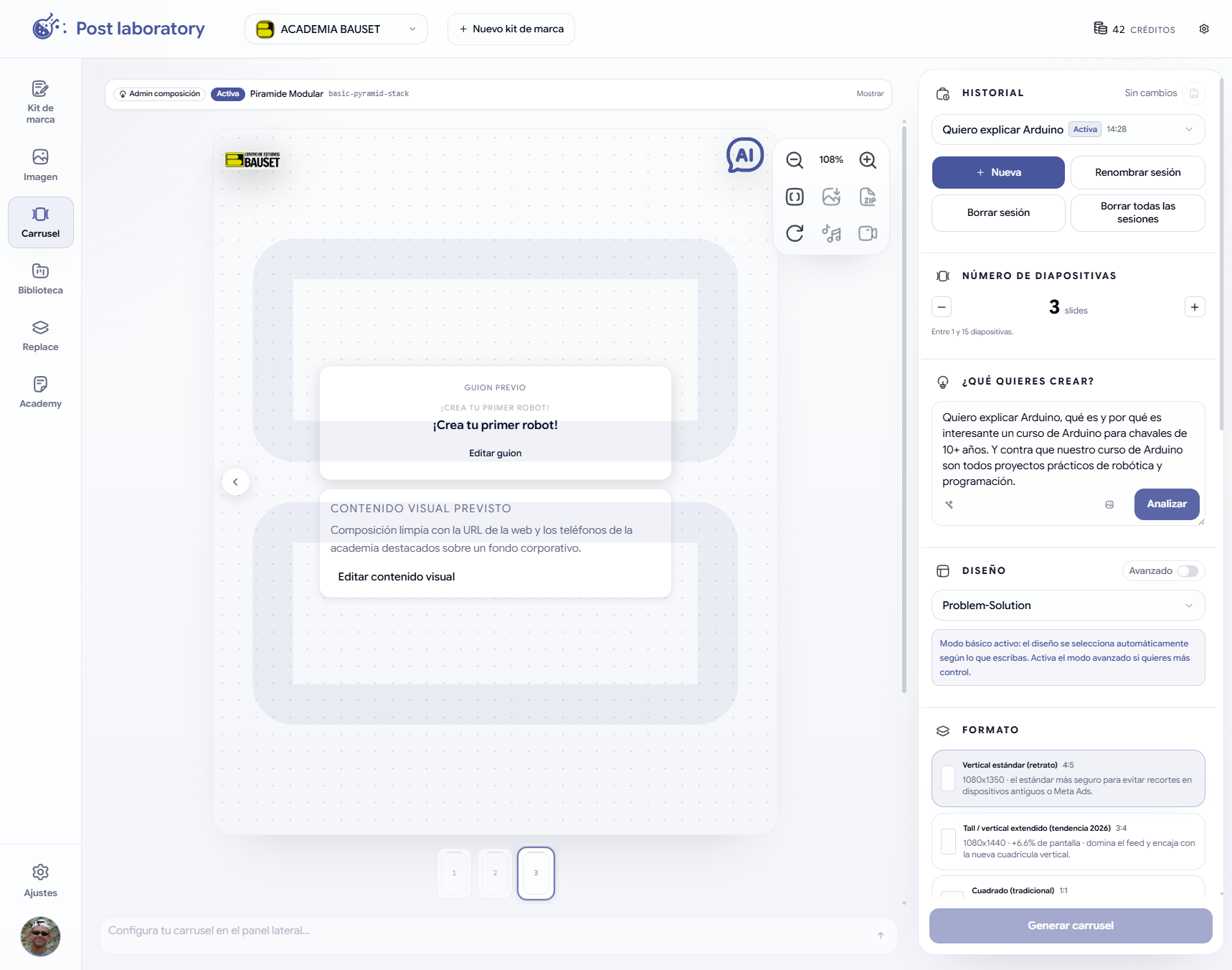Open Biblioteca in the sidebar
This screenshot has height=970, width=1232.
(x=41, y=279)
